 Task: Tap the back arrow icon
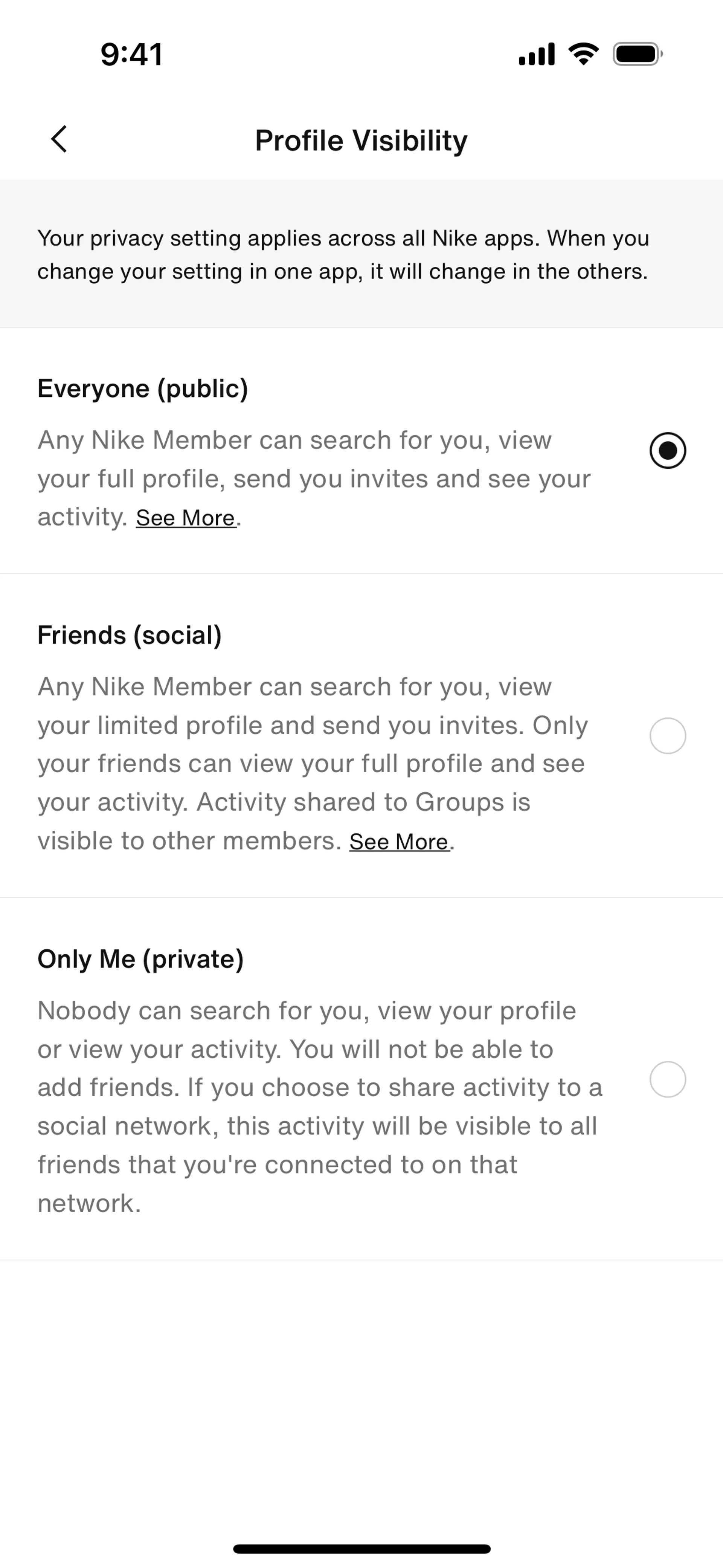pyautogui.click(x=59, y=139)
